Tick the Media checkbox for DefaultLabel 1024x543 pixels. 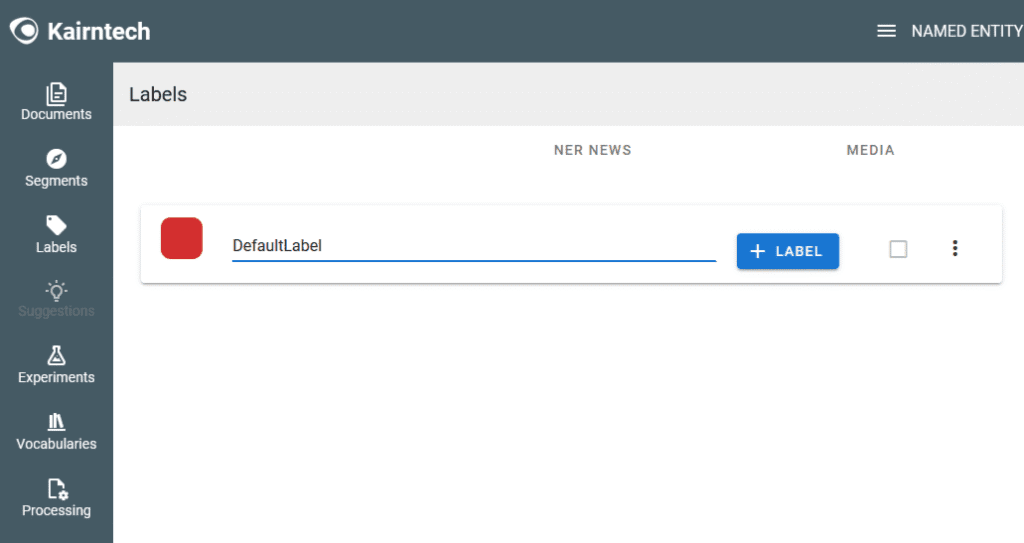pos(898,249)
